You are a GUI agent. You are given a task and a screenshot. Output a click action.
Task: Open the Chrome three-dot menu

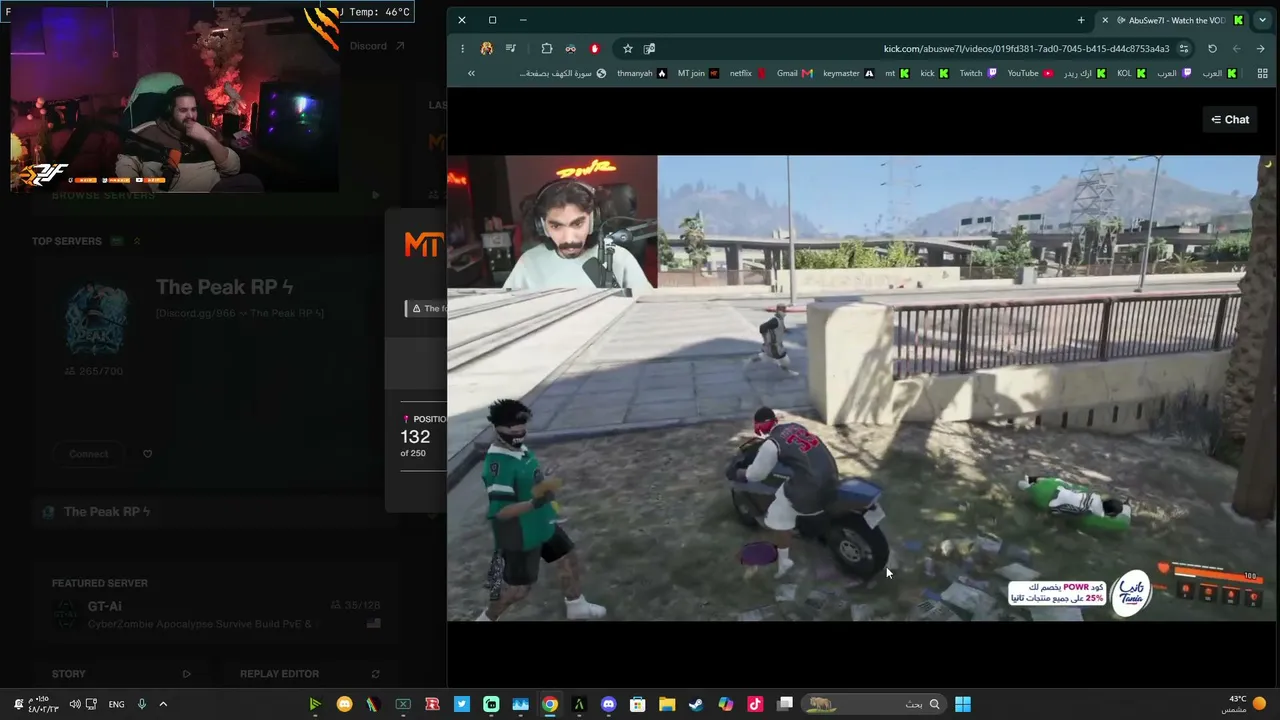tap(462, 48)
